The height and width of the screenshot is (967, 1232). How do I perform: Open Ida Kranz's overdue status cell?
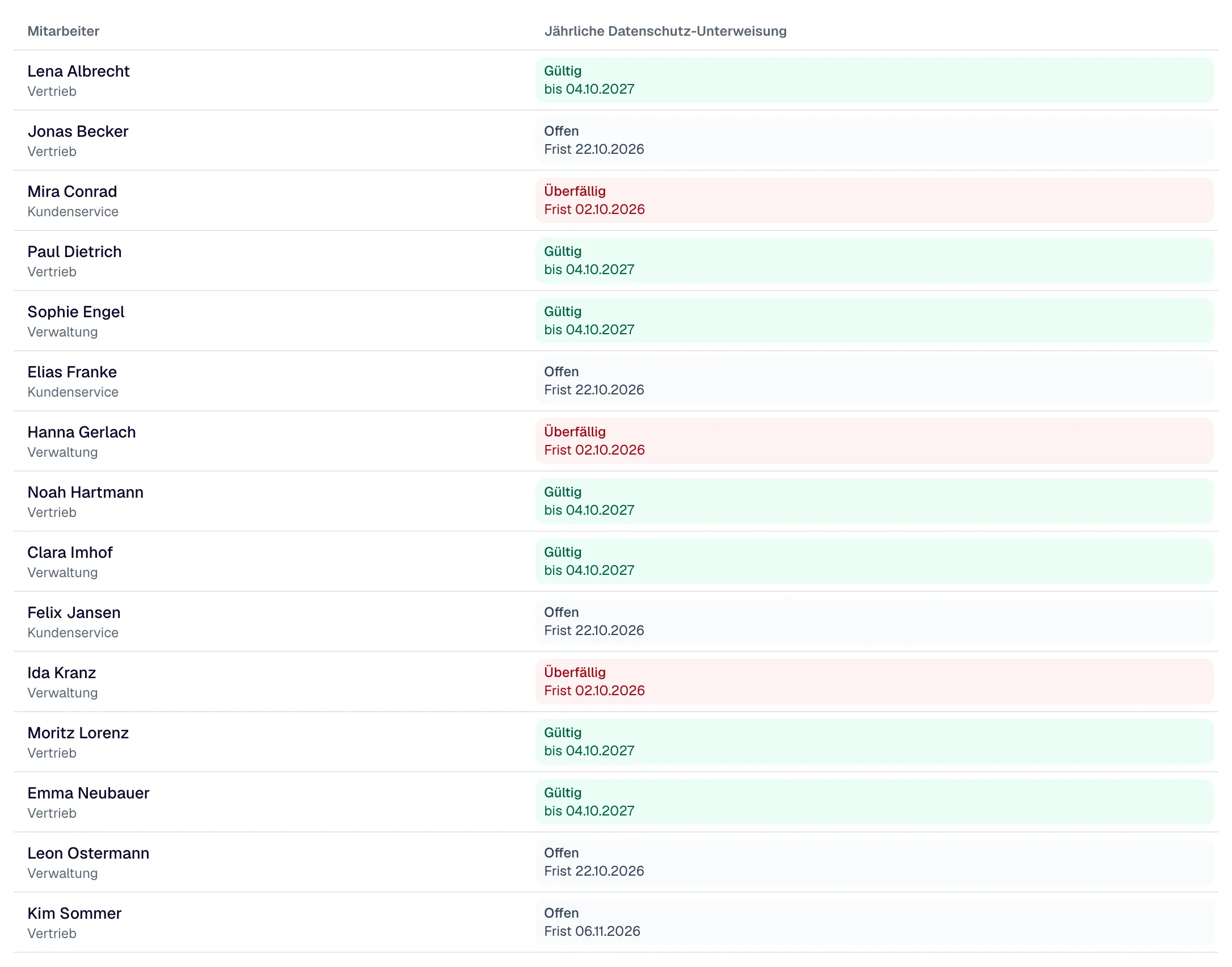pyautogui.click(x=874, y=682)
